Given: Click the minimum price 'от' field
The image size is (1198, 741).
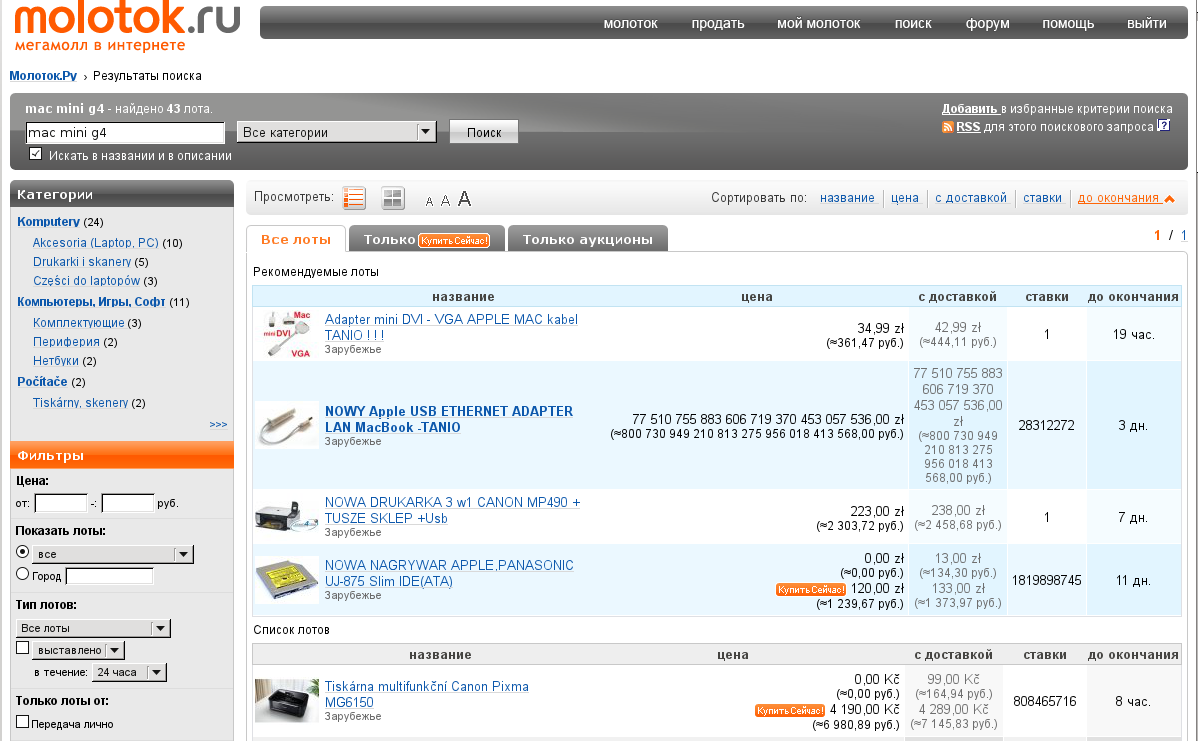Looking at the screenshot, I should (61, 503).
